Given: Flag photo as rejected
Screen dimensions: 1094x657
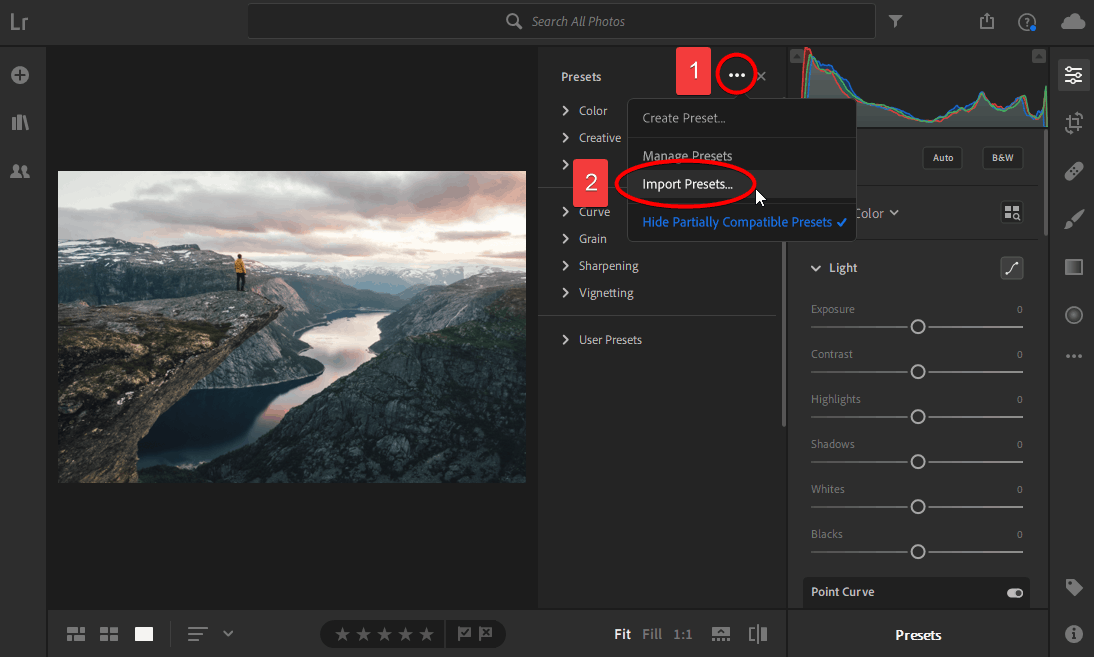Looking at the screenshot, I should pos(486,633).
